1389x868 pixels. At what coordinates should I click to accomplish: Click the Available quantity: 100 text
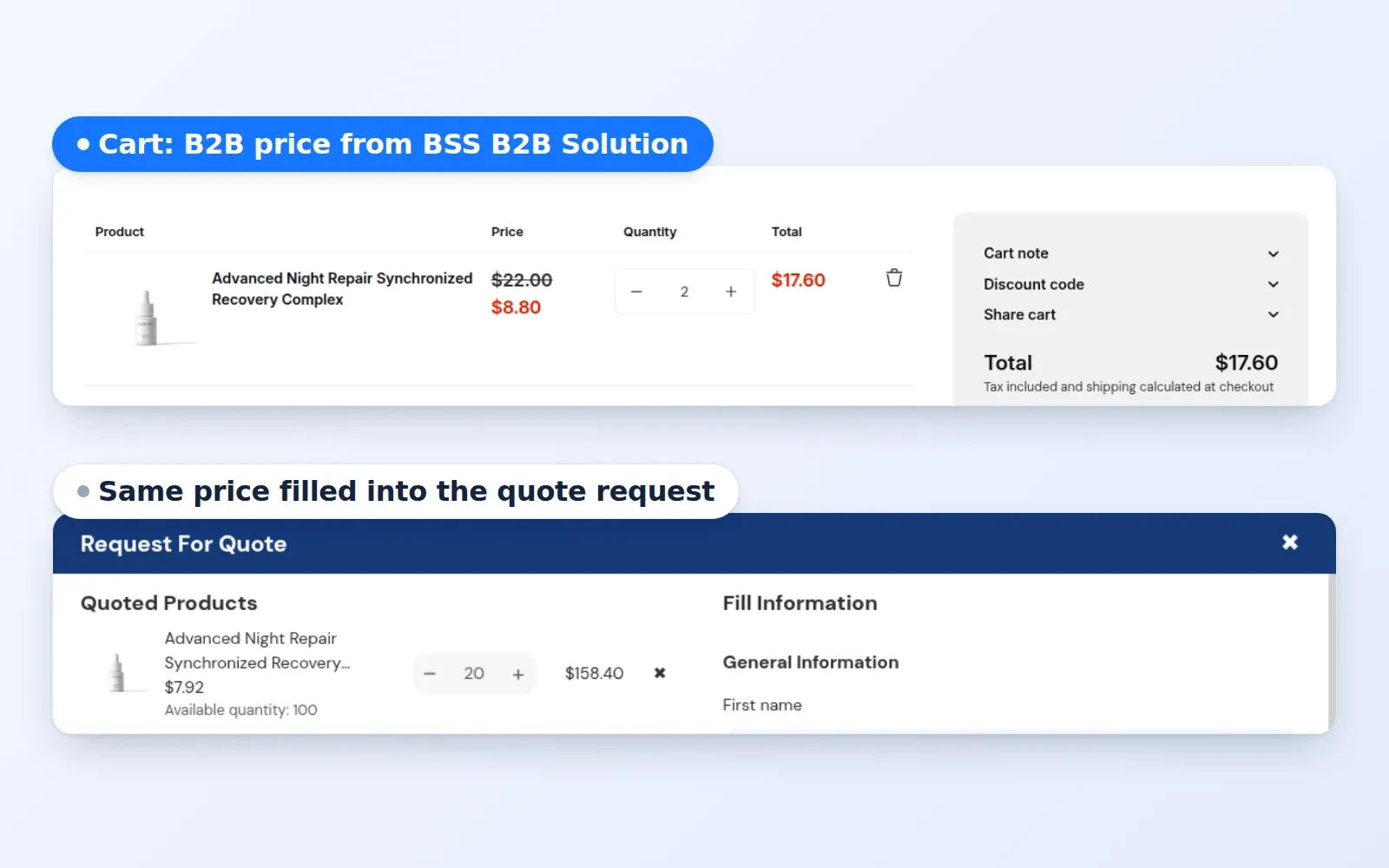[240, 710]
